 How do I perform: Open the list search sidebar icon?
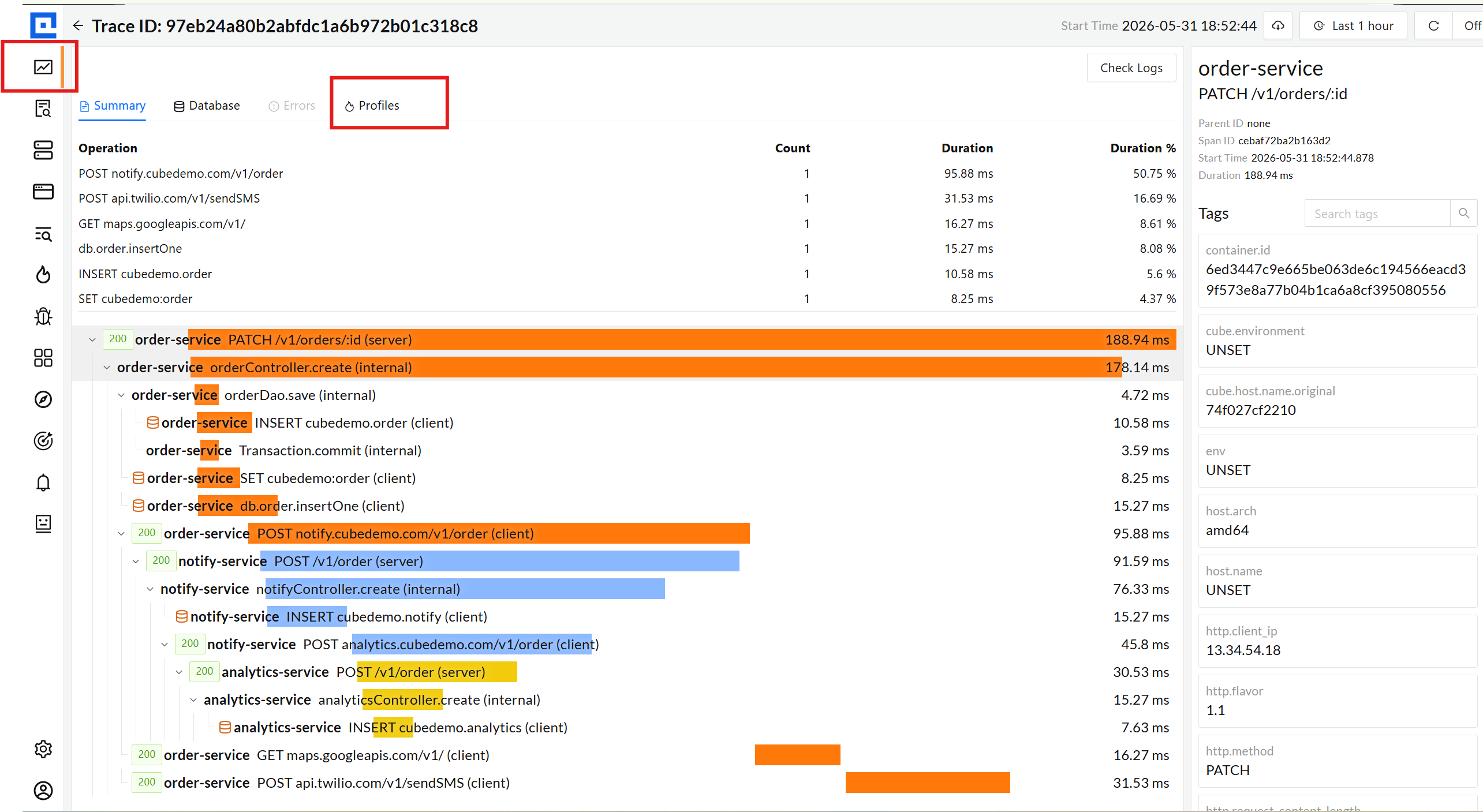[x=43, y=234]
